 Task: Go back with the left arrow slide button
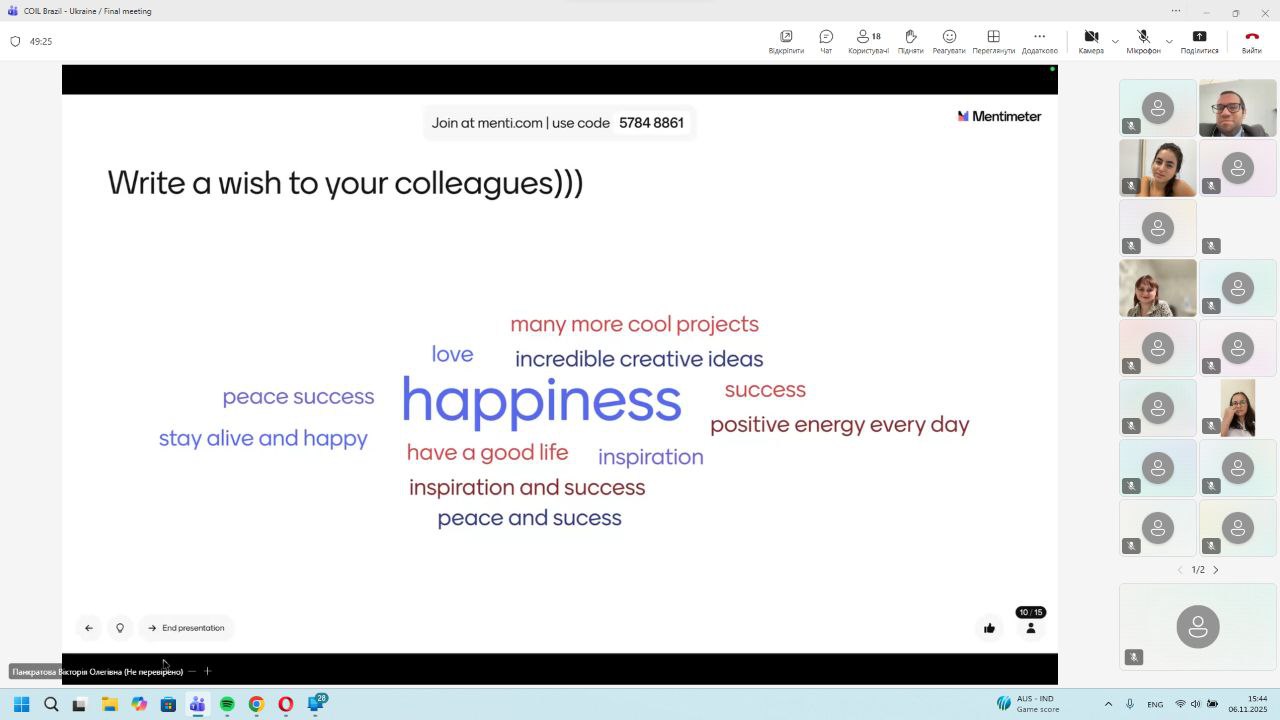coord(89,628)
